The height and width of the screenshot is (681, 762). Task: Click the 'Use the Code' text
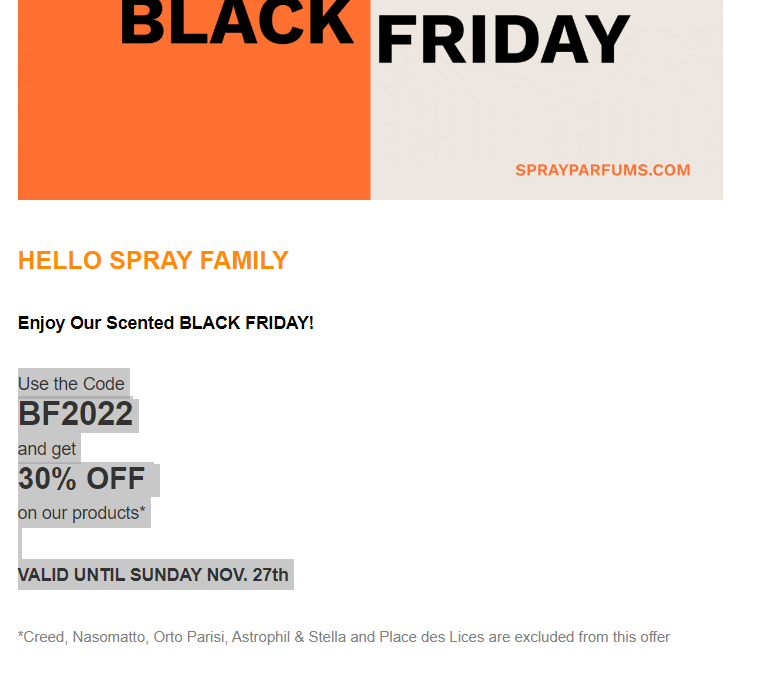(x=71, y=384)
